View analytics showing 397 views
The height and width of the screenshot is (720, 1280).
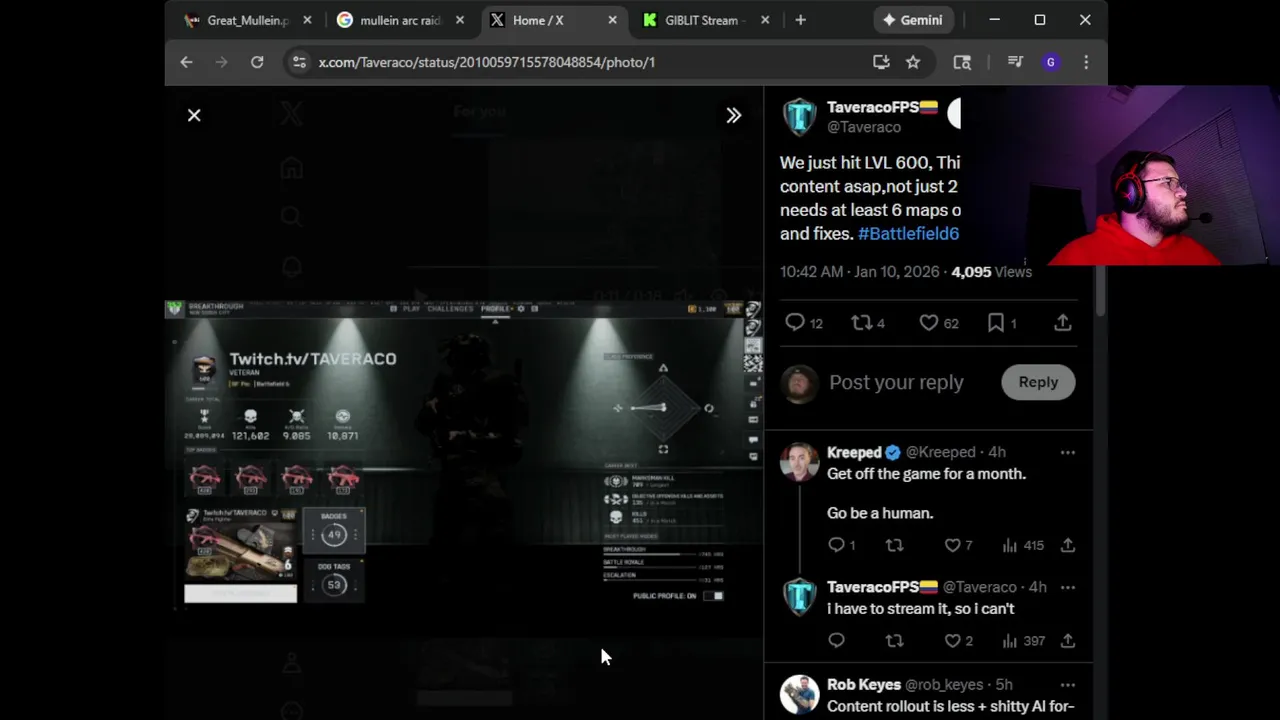pyautogui.click(x=1022, y=641)
